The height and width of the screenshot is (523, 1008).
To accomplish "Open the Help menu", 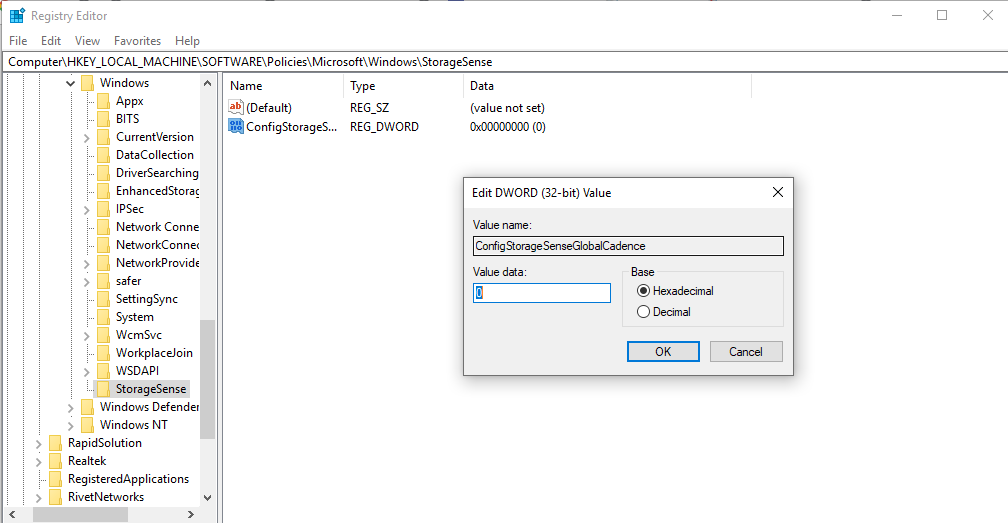I will [x=187, y=40].
